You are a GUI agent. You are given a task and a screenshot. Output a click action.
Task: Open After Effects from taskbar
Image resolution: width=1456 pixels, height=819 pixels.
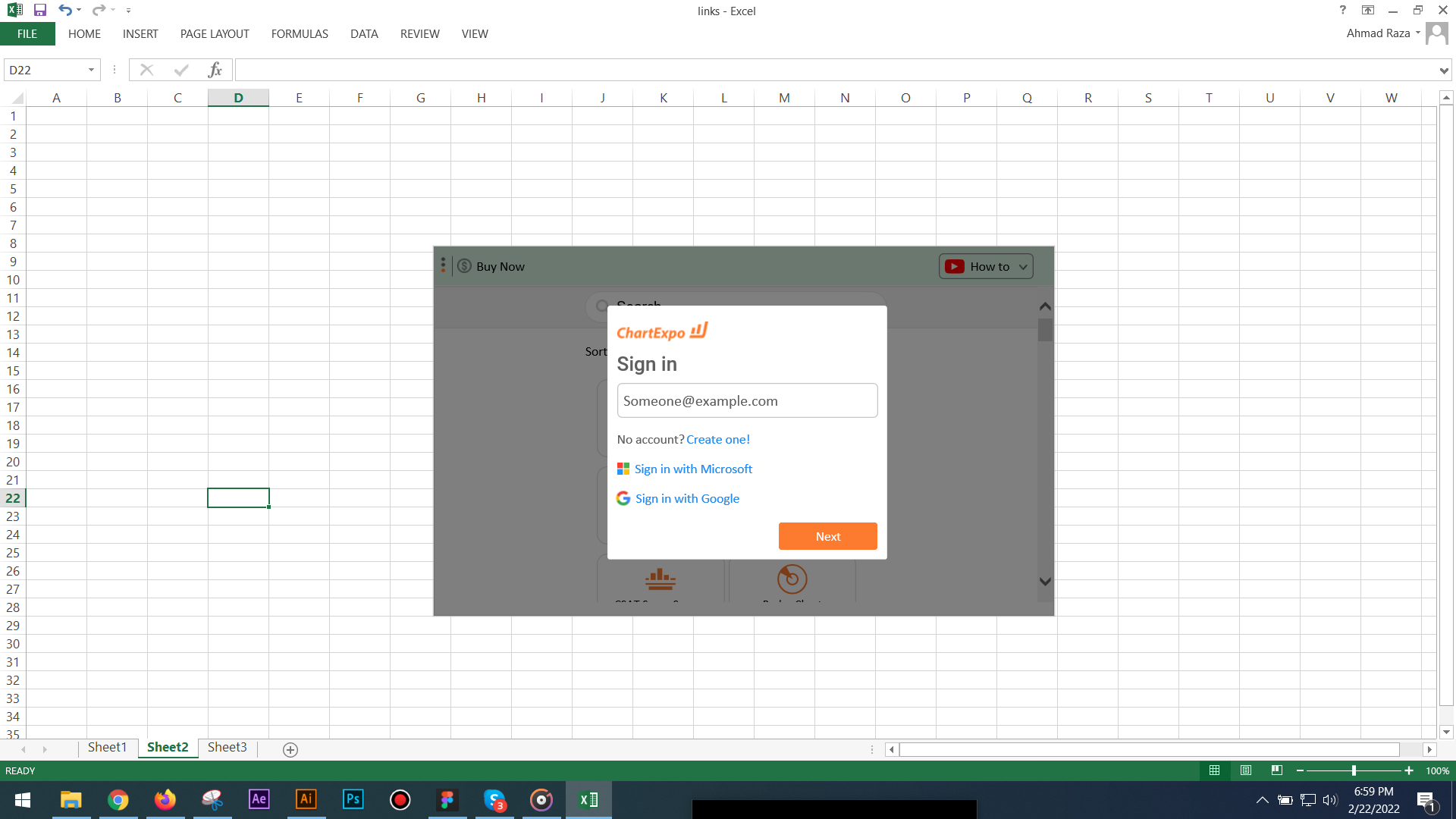[x=259, y=800]
